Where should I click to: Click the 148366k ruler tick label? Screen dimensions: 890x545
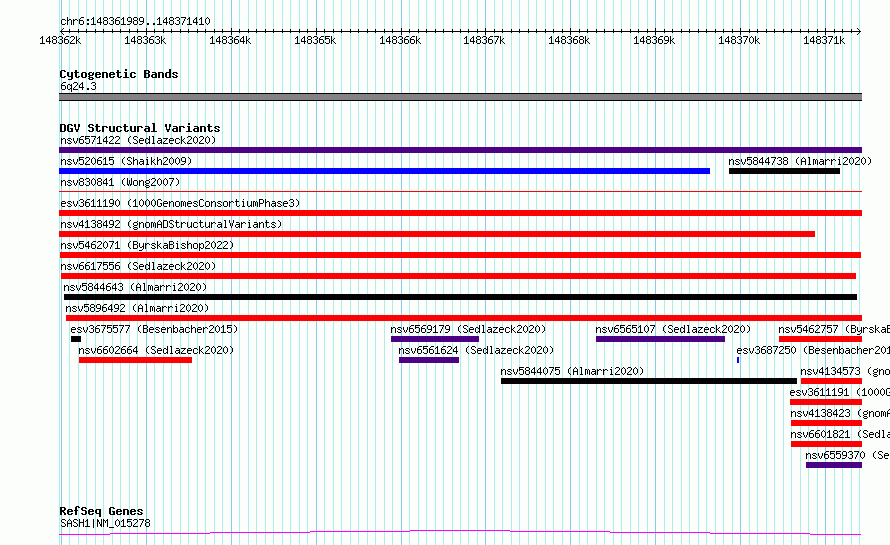pyautogui.click(x=400, y=40)
